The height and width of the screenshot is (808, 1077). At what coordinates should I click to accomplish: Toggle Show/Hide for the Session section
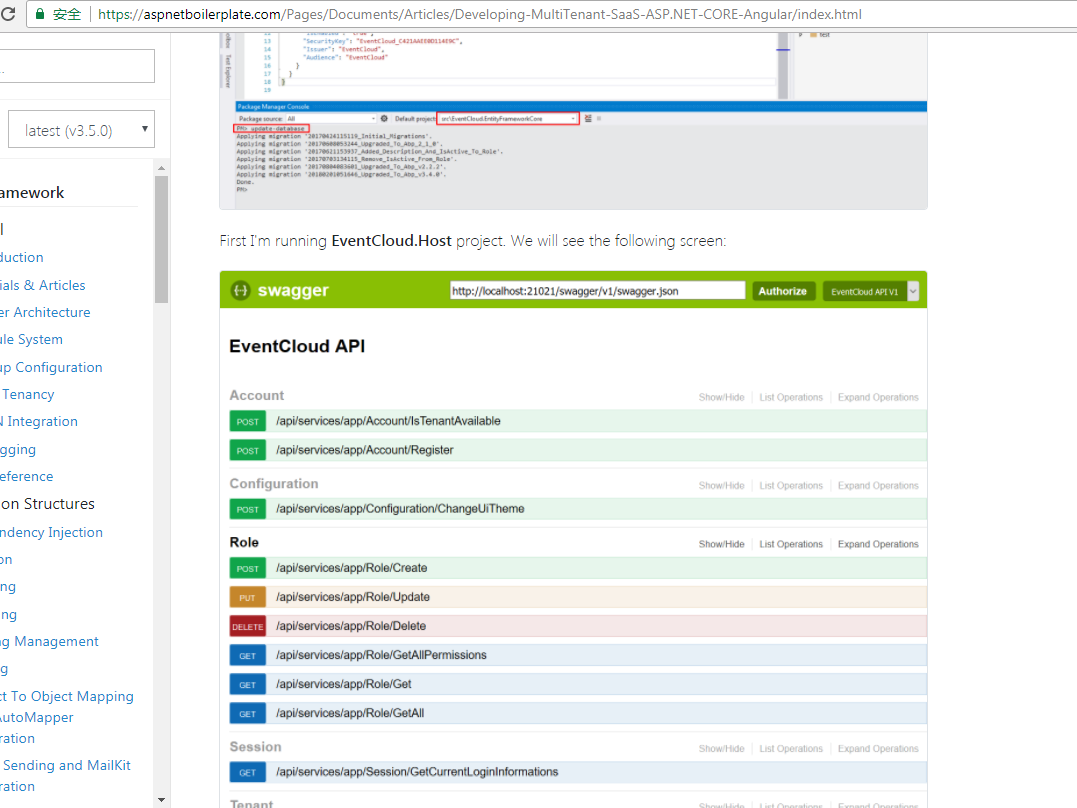[x=721, y=747]
